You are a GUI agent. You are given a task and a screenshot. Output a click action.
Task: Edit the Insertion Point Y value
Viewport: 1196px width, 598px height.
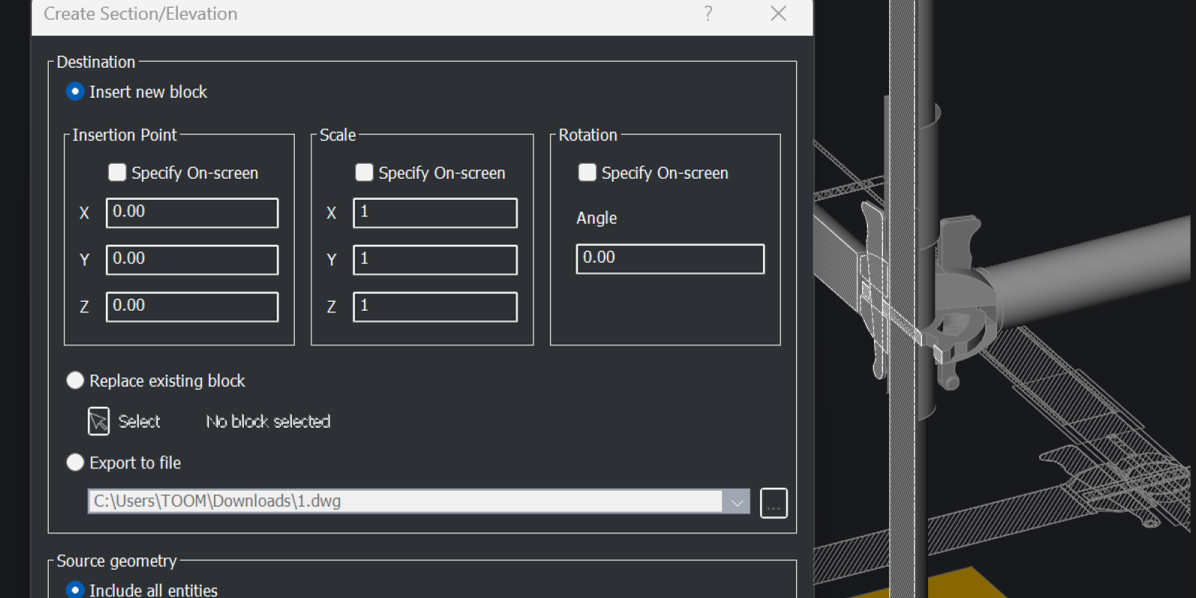click(x=191, y=259)
